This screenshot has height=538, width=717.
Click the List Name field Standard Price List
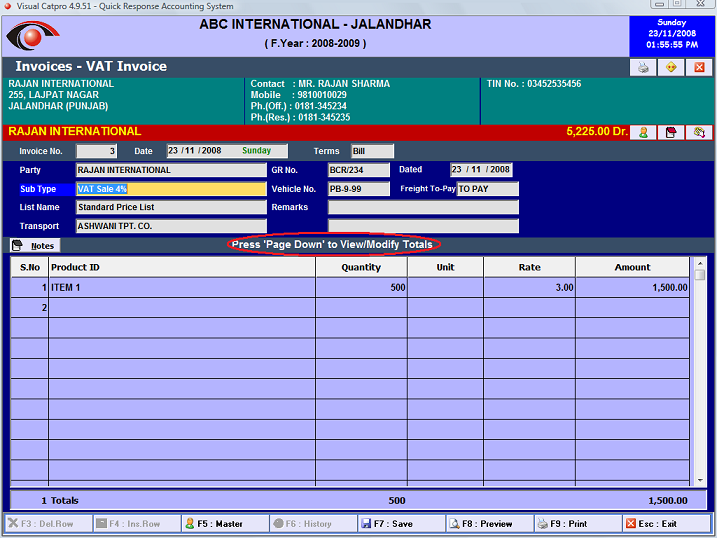(171, 207)
